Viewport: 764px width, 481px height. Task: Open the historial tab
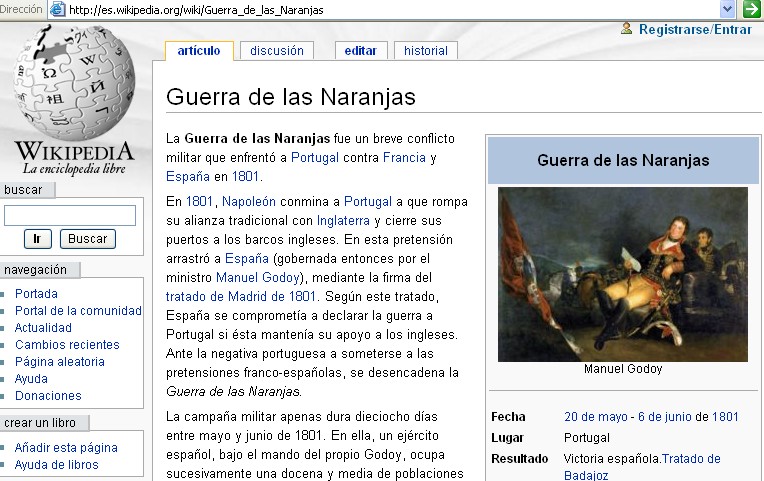coord(425,51)
